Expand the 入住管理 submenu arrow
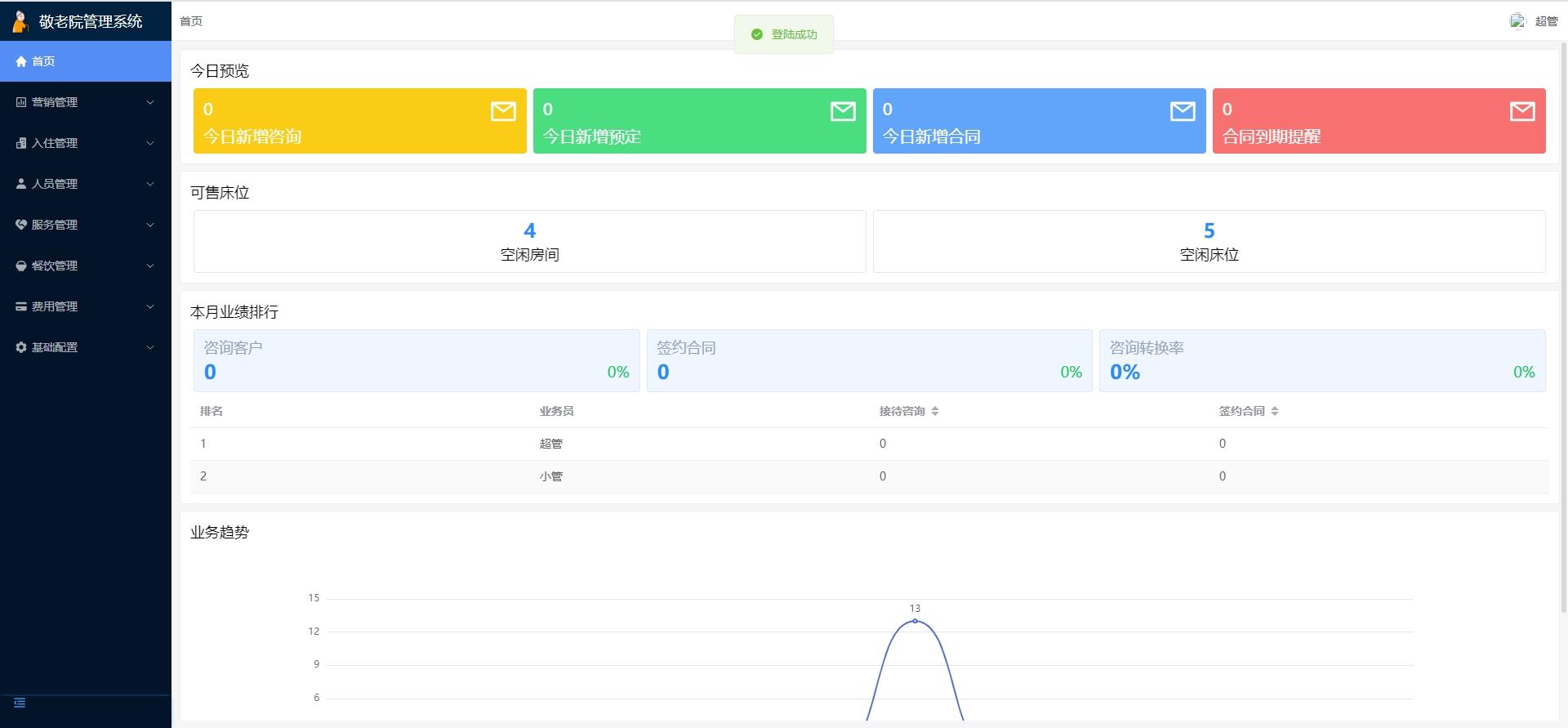The image size is (1568, 728). (150, 143)
